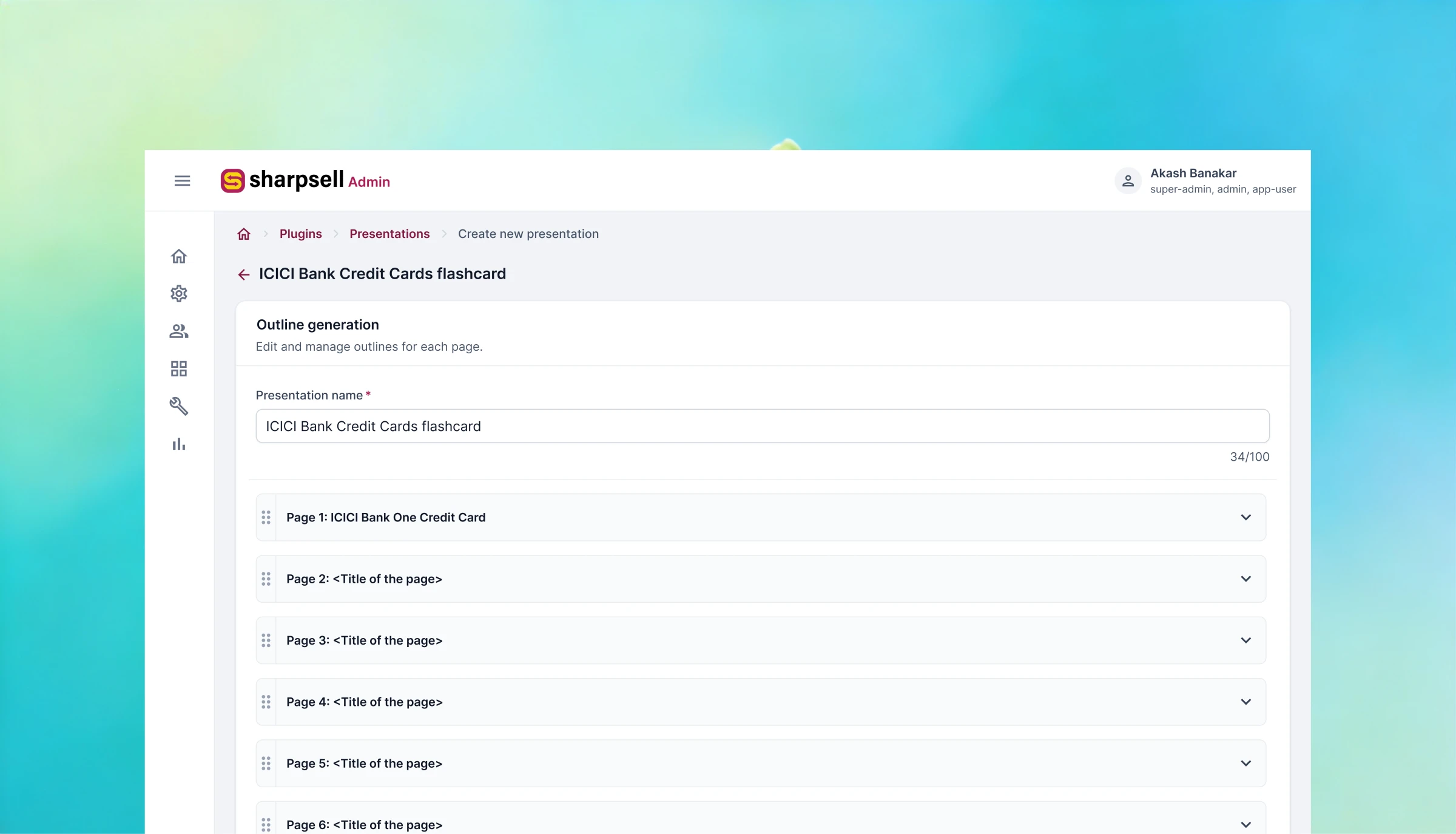Grab the drag handle for Page 4
This screenshot has width=1456, height=834.
point(266,702)
